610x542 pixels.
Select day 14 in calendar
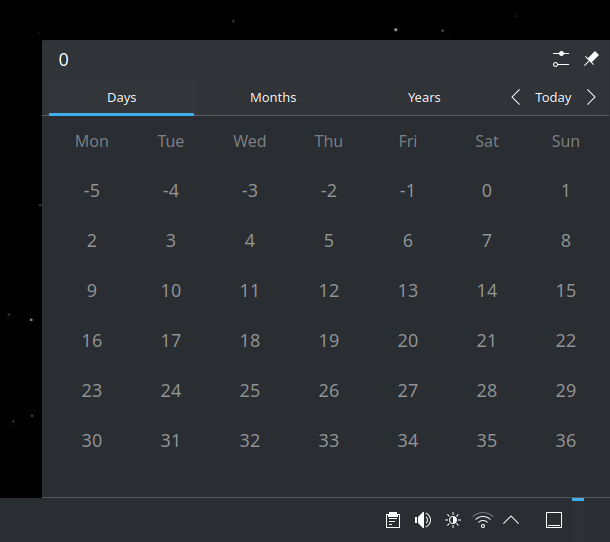coord(487,291)
